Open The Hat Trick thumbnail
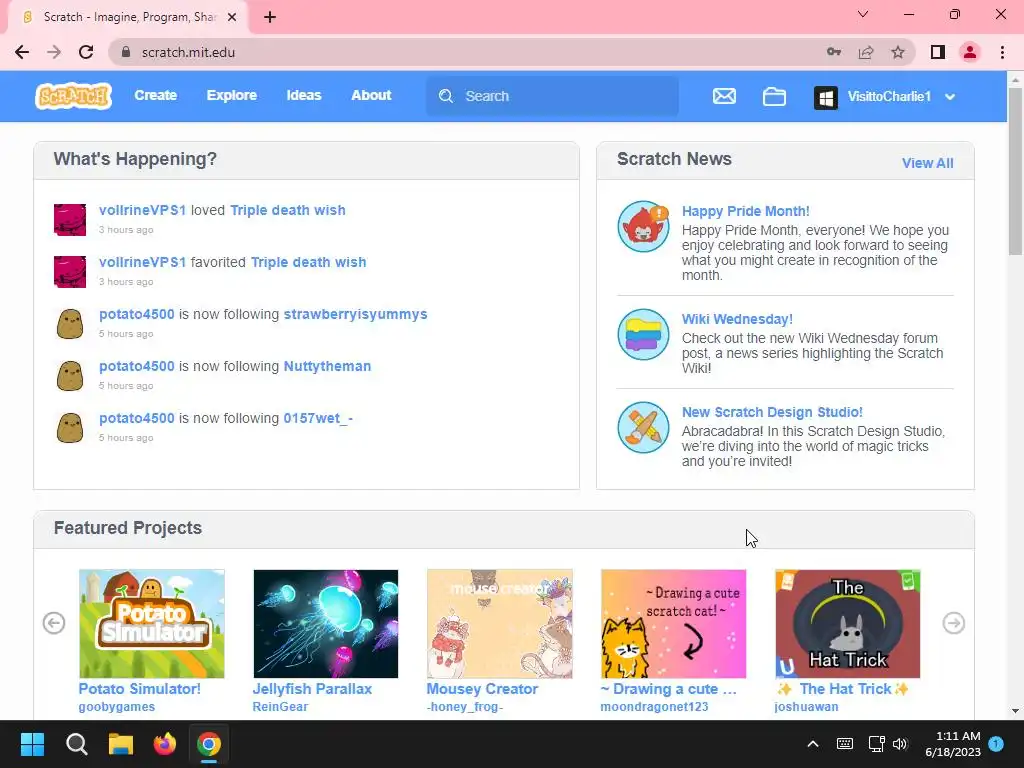Screen dimensions: 1024x768 [848, 624]
